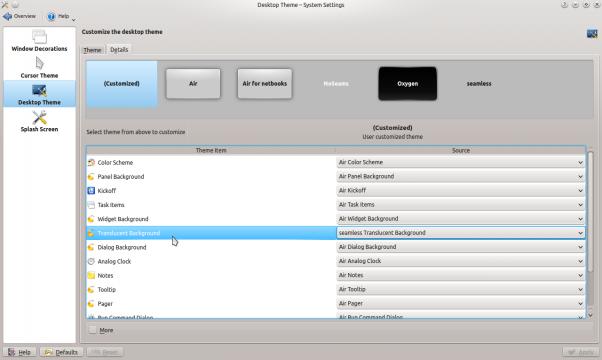Click the Help icon in toolbar
602x360 pixels.
51,17
